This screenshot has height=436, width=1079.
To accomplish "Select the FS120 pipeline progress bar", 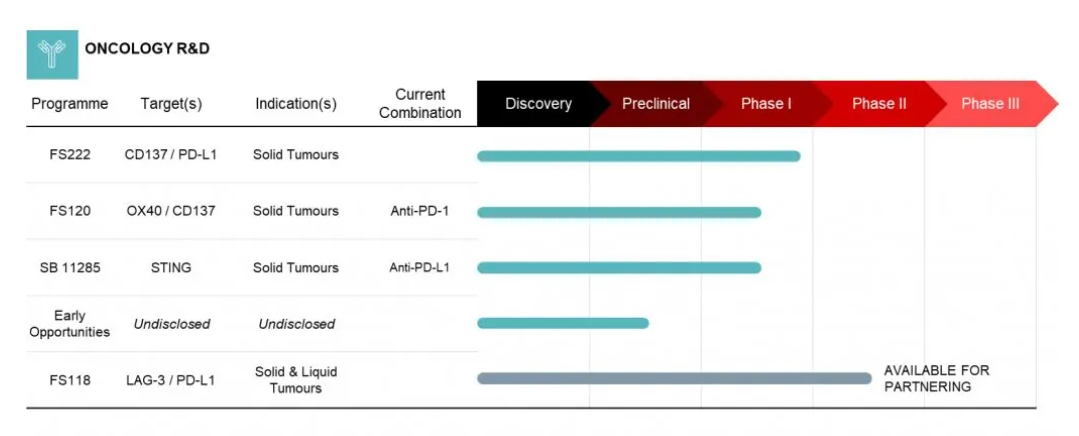I will click(619, 212).
